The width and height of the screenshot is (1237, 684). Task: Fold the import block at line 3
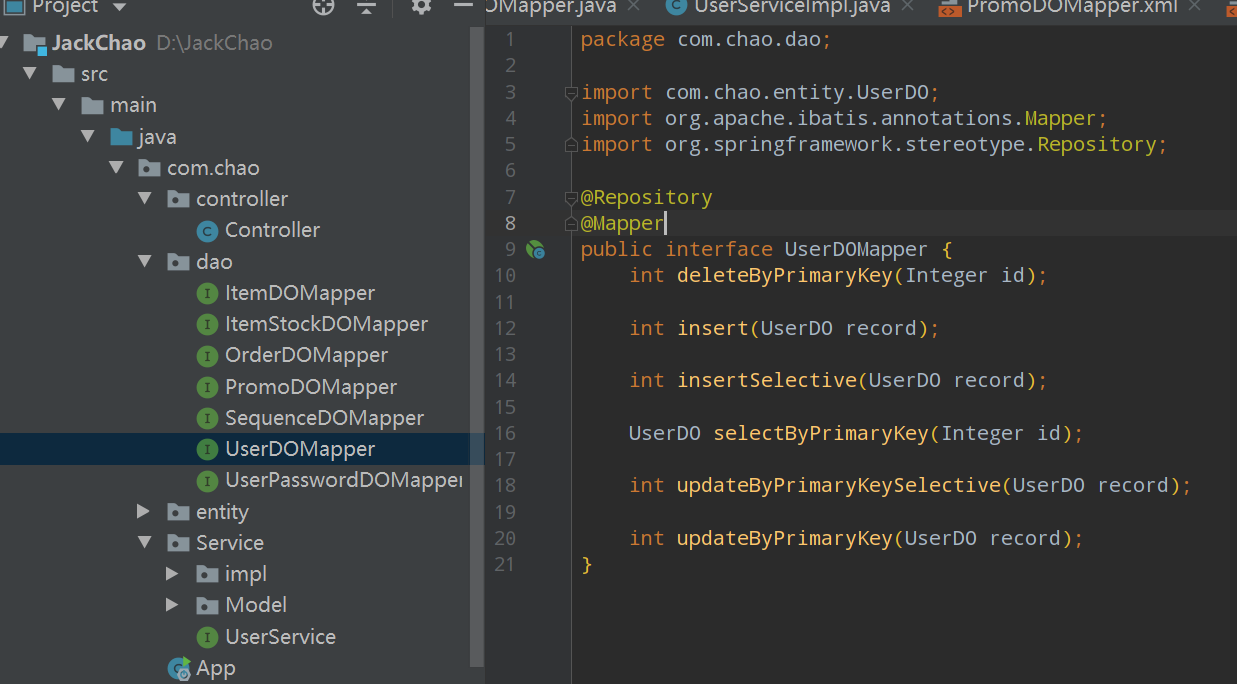pyautogui.click(x=571, y=93)
